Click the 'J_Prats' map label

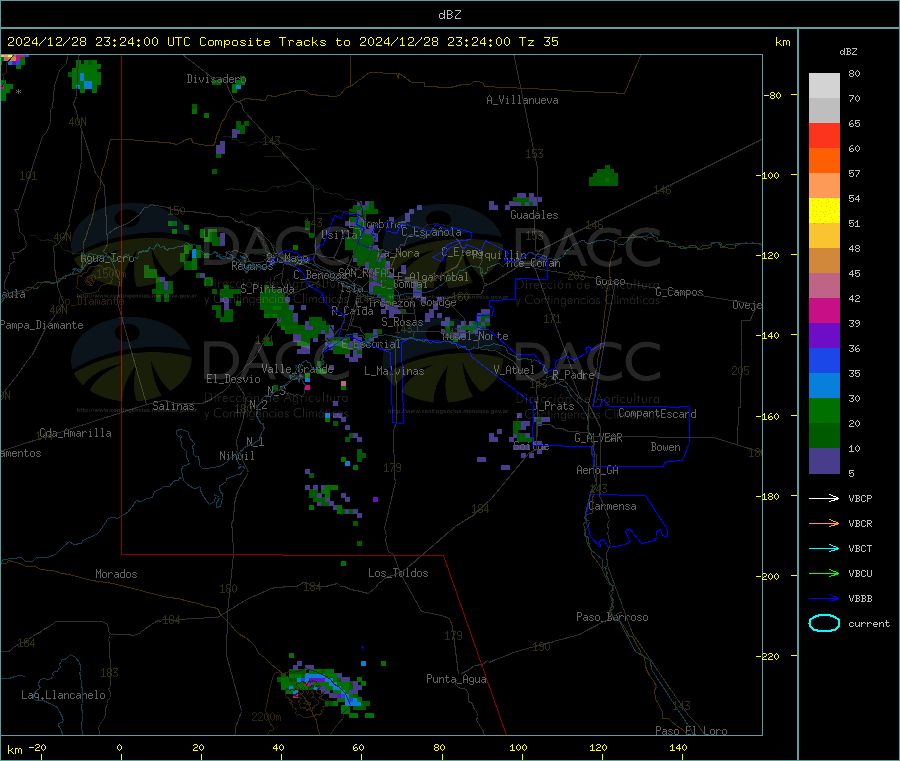click(554, 406)
